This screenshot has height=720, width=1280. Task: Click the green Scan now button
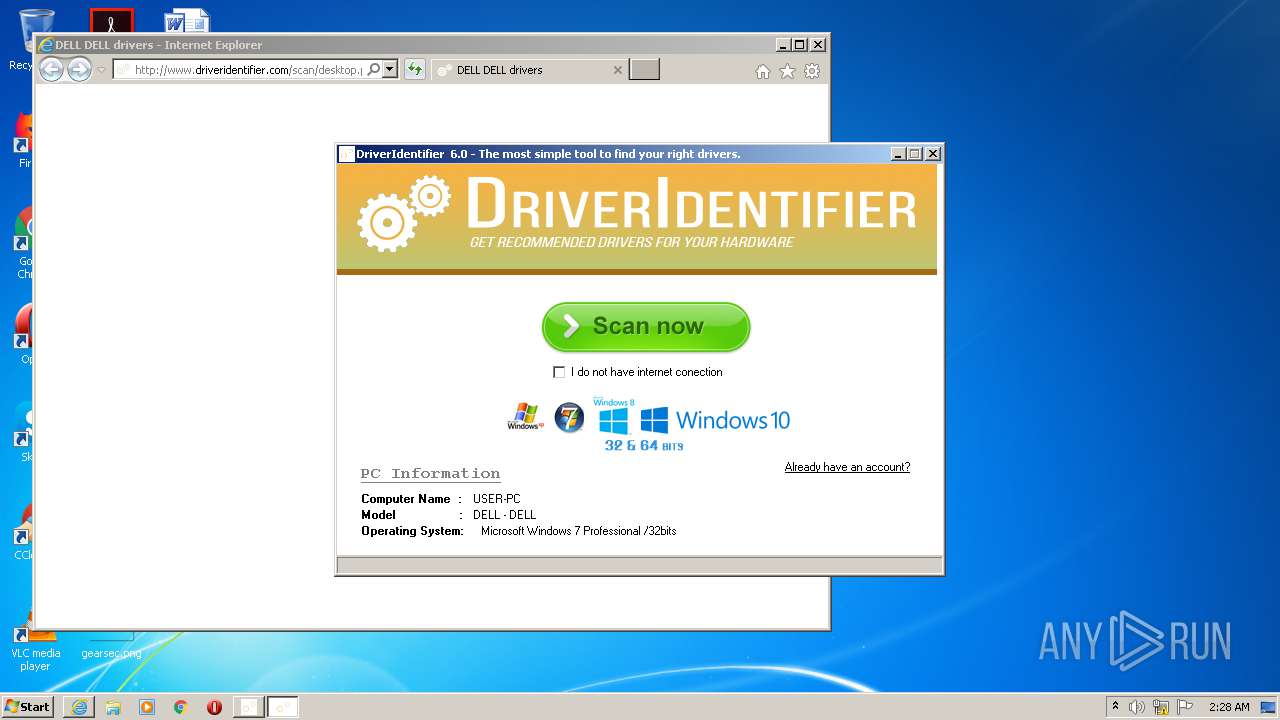point(646,326)
